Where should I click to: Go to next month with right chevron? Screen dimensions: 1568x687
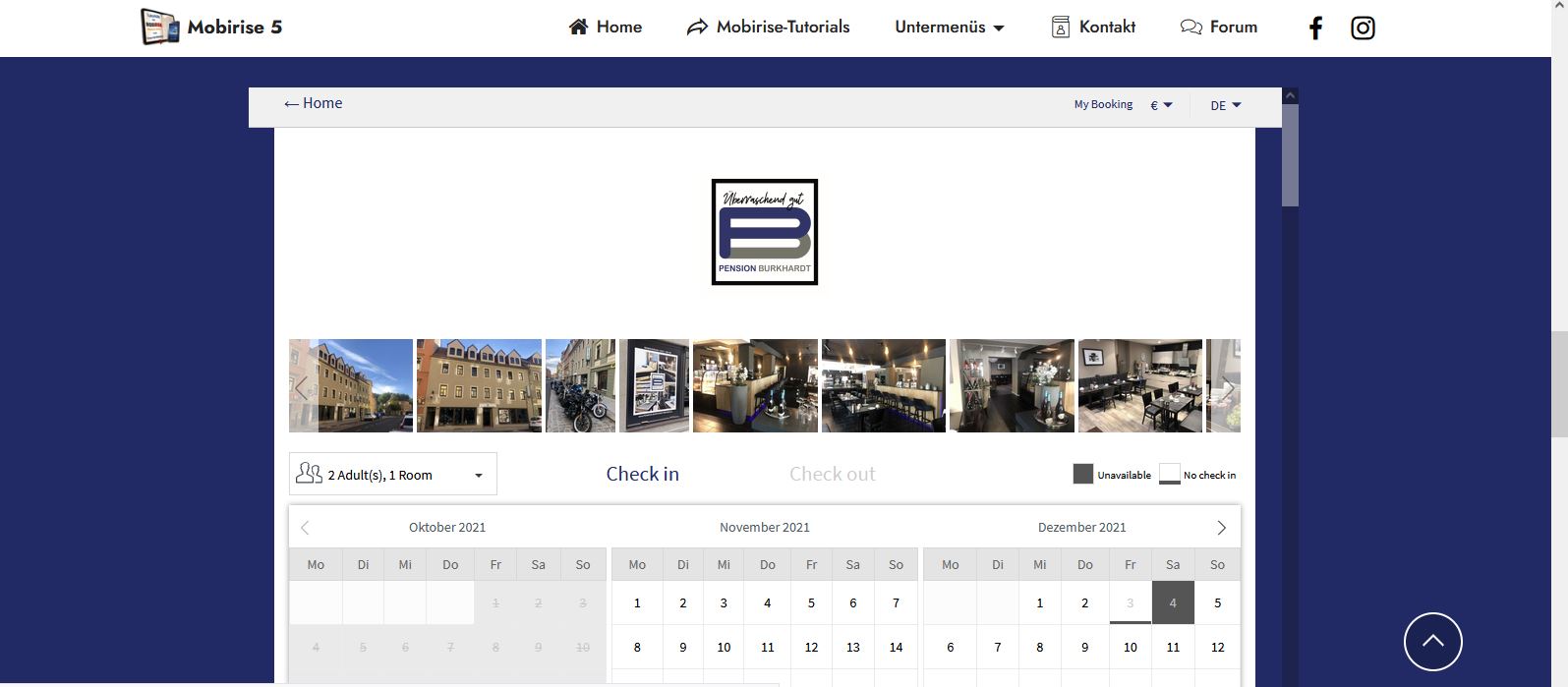click(x=1221, y=528)
